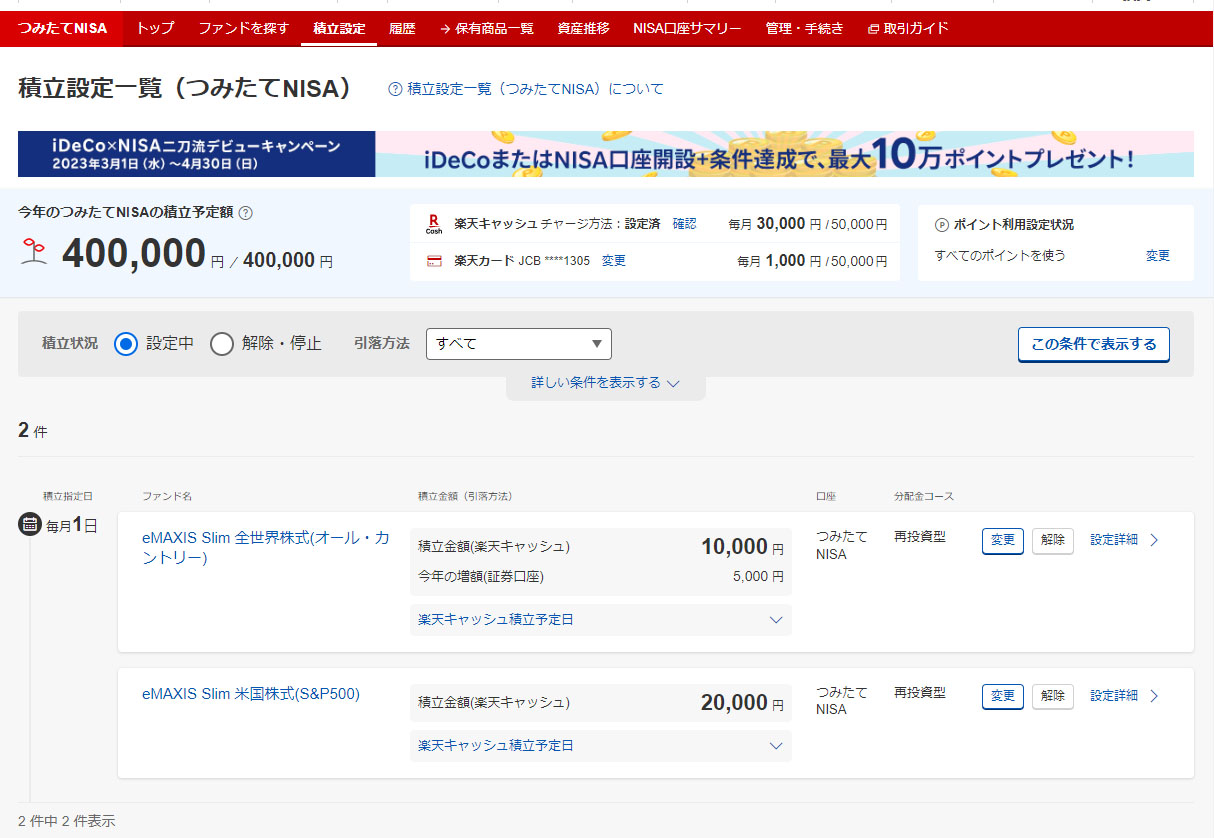Select the 解除・停止 radio button
Viewport: 1214px width, 838px height.
[222, 344]
